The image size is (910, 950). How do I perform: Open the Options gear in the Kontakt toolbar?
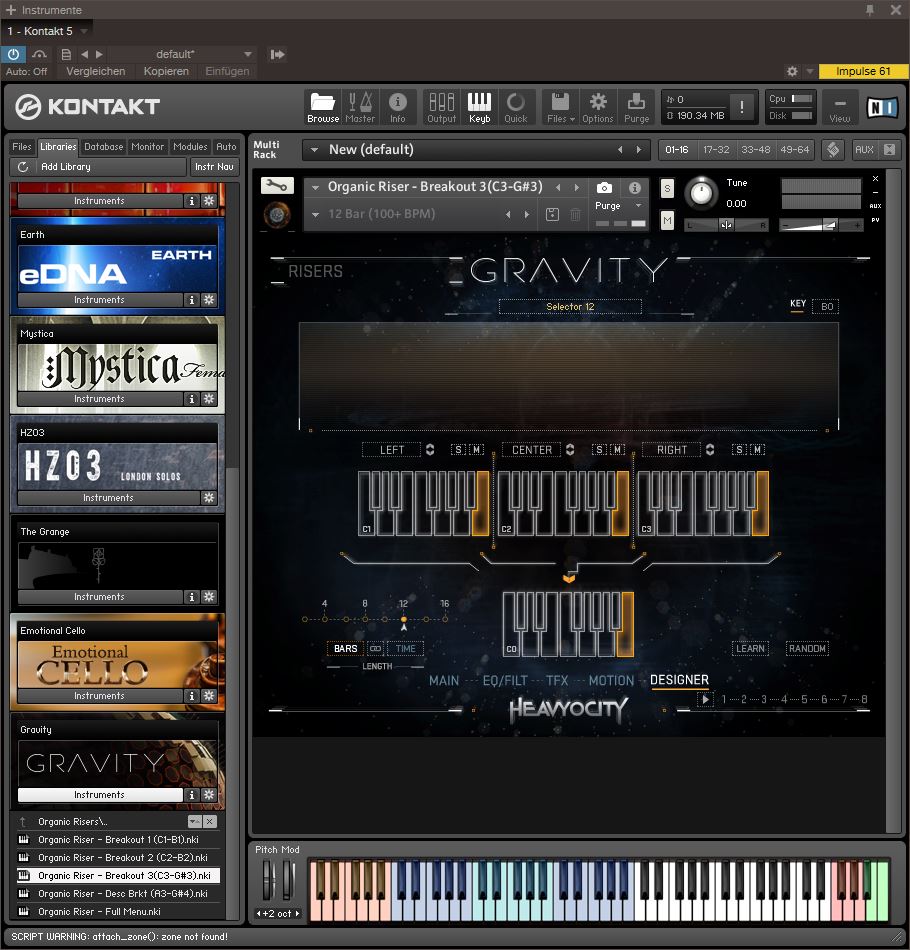(x=597, y=107)
